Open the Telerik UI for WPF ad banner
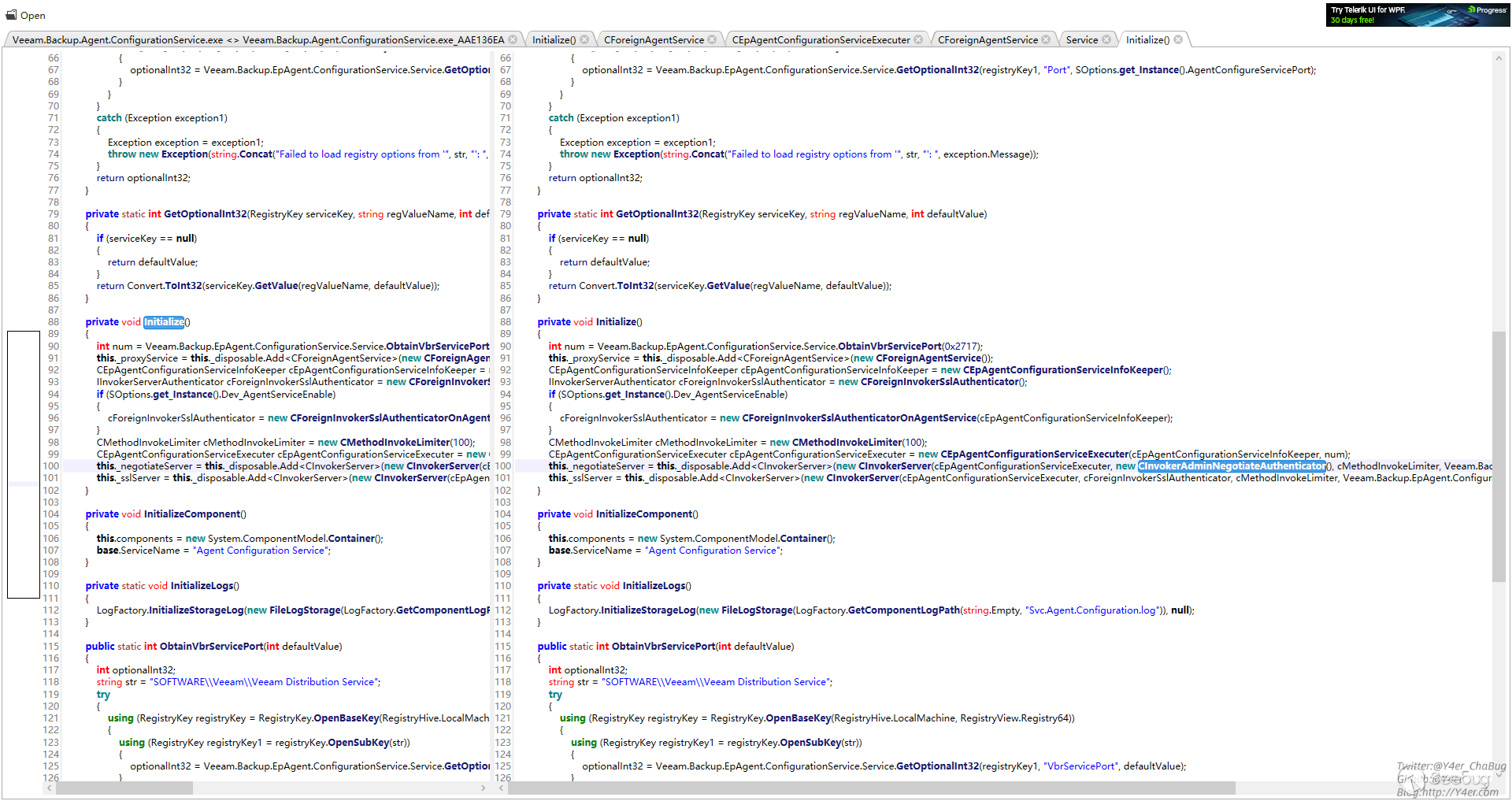Image resolution: width=1512 pixels, height=801 pixels. pos(1417,15)
